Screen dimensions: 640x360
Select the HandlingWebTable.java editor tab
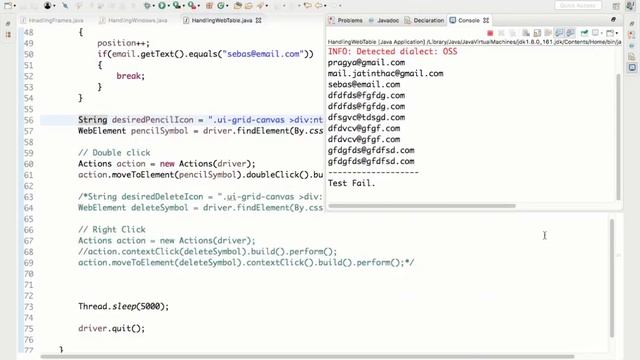[222, 20]
